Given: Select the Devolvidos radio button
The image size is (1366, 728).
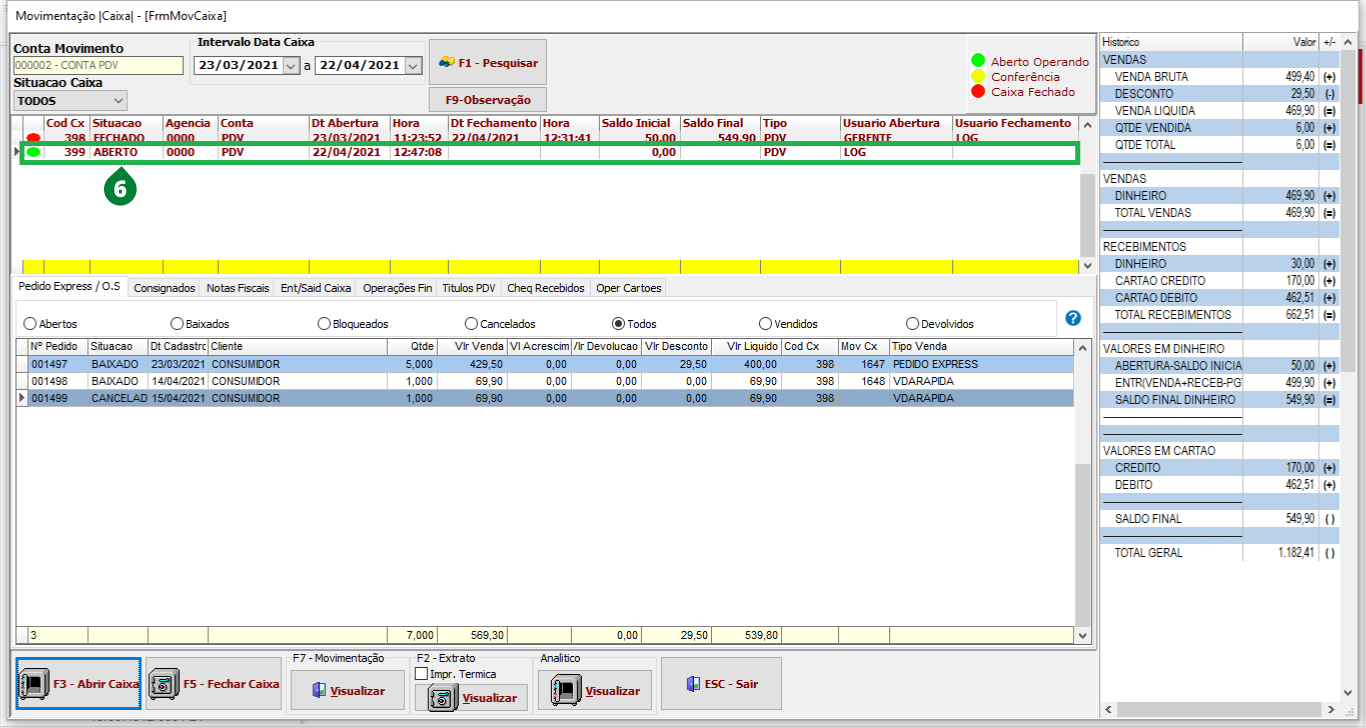Looking at the screenshot, I should click(x=913, y=324).
